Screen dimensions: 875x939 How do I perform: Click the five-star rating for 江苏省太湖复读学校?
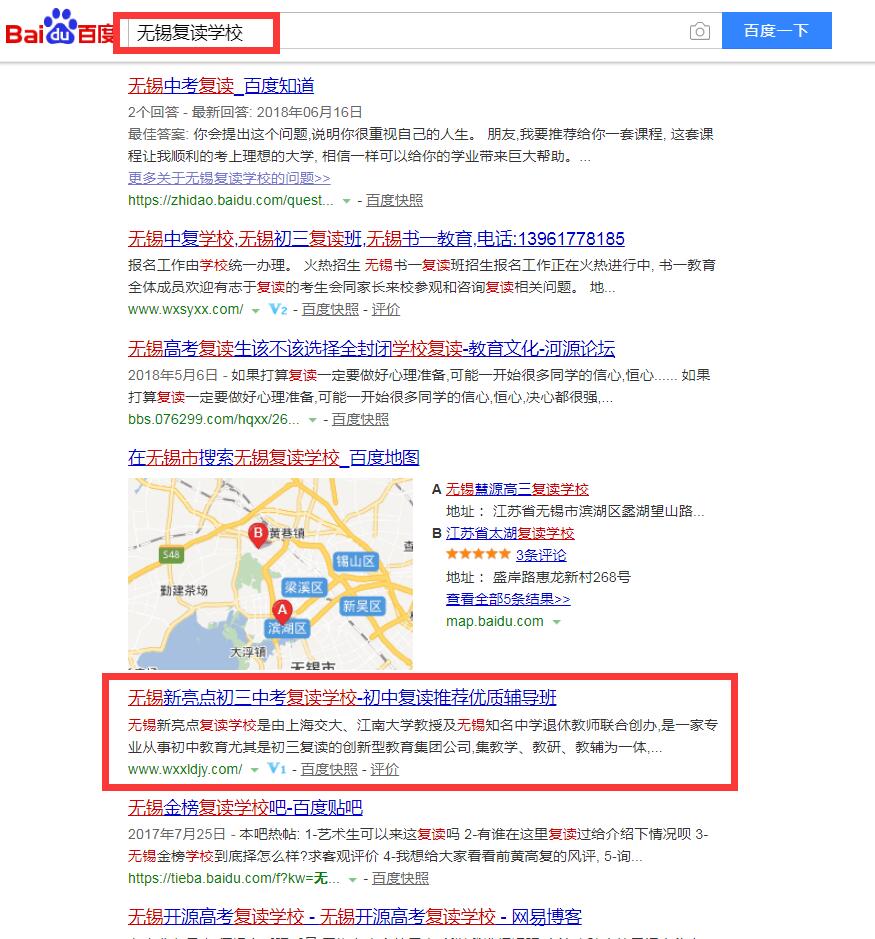477,555
